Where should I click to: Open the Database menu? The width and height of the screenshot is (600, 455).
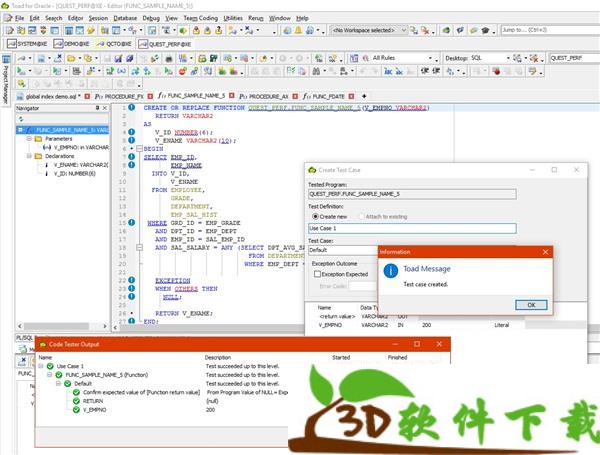pyautogui.click(x=125, y=18)
